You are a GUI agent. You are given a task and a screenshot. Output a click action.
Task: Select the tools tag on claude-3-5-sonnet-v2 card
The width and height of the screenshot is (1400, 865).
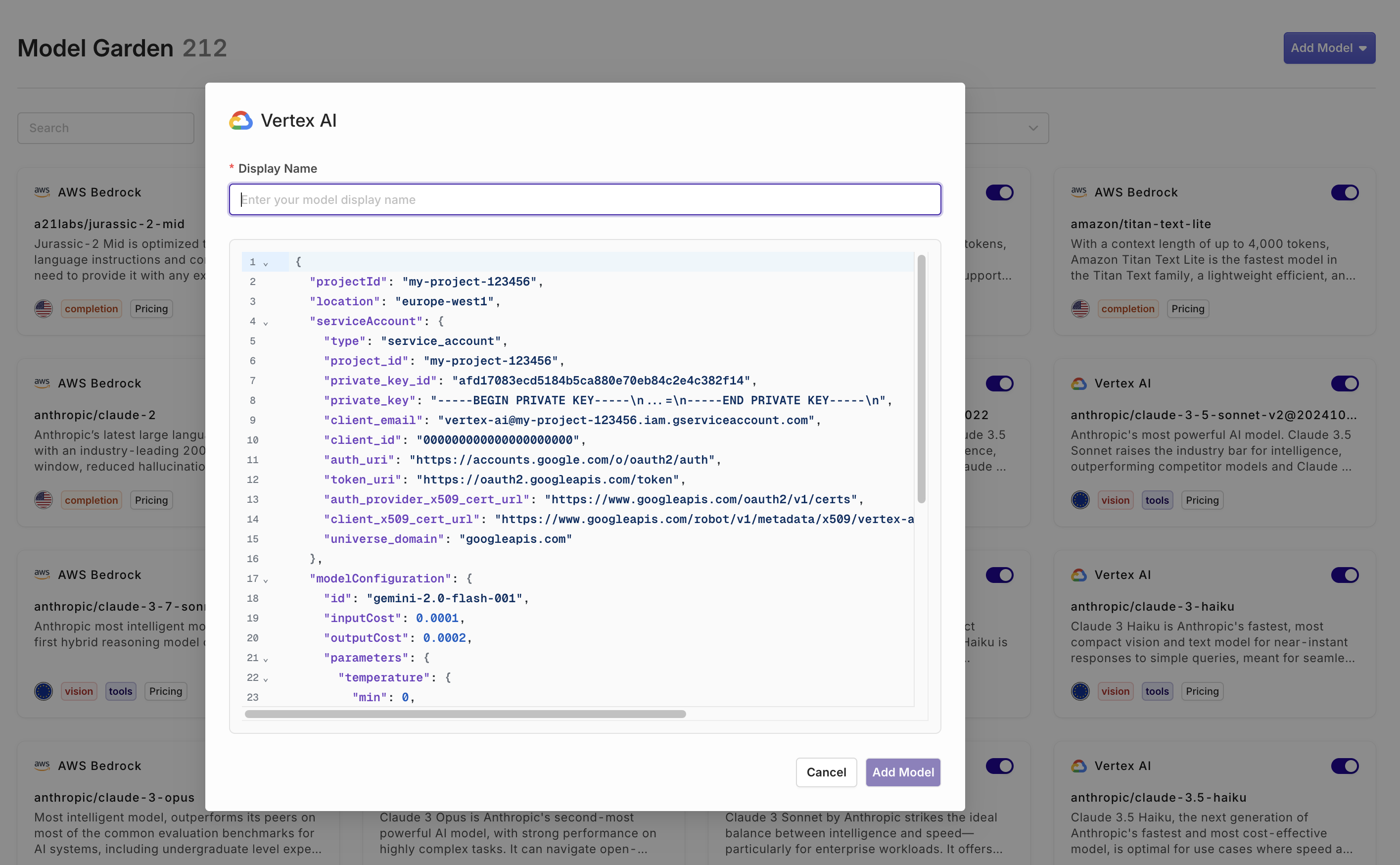tap(1157, 500)
